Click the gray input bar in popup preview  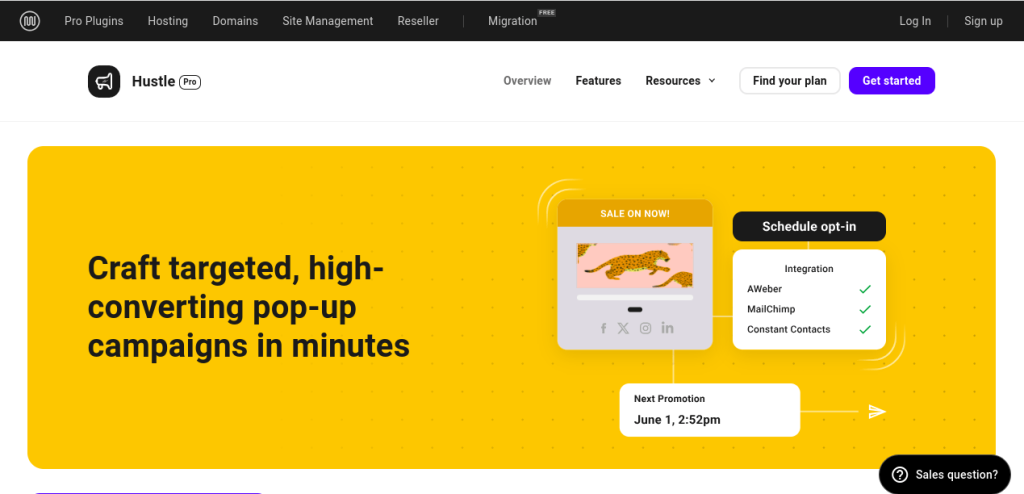pos(635,297)
